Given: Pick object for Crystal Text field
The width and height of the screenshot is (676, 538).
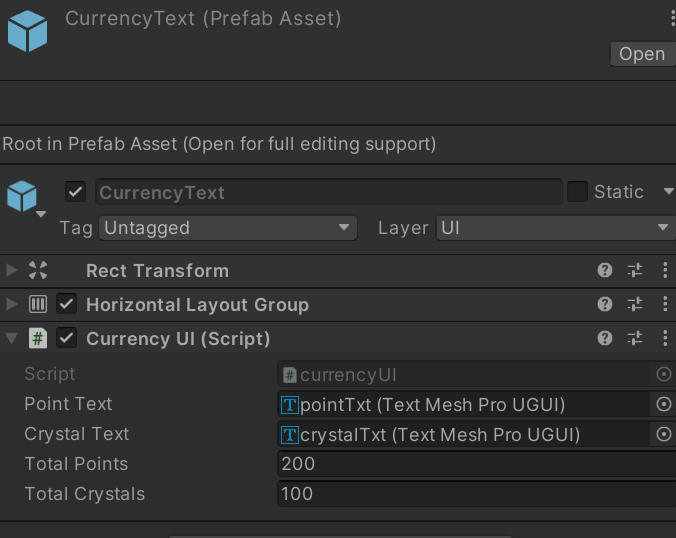Looking at the screenshot, I should point(663,434).
